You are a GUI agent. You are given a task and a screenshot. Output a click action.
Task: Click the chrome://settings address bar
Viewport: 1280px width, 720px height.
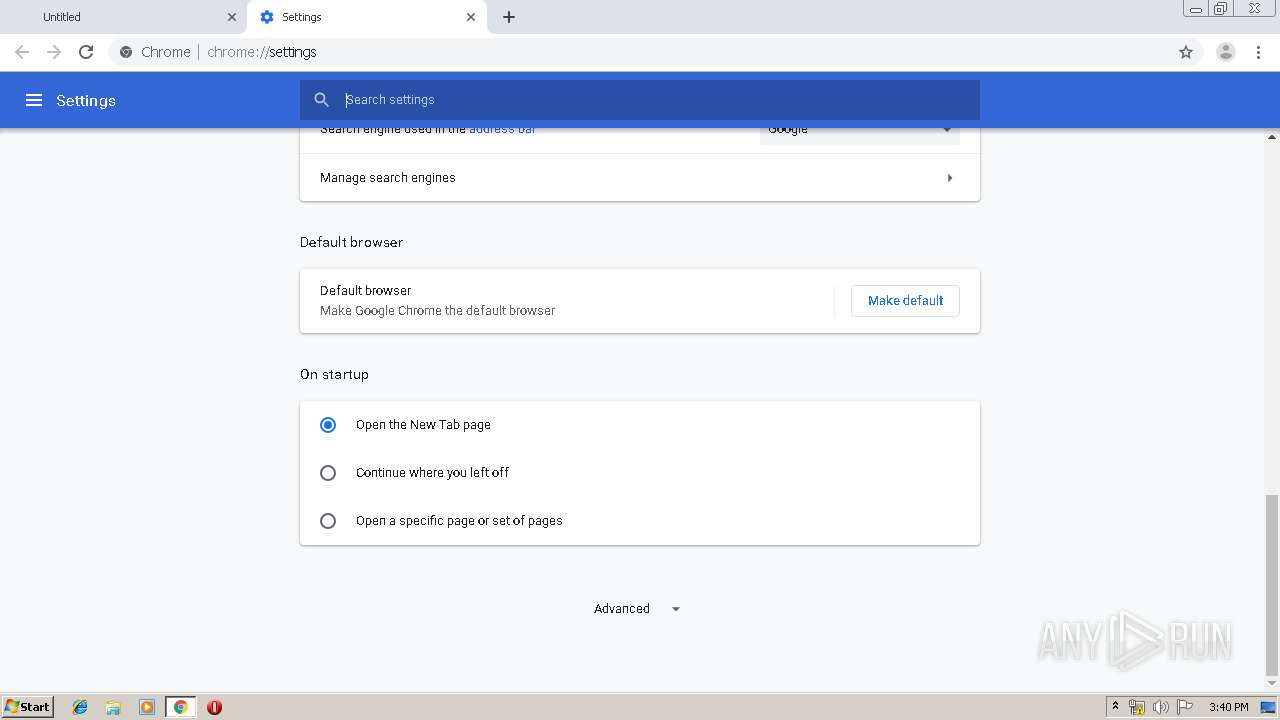(x=640, y=52)
